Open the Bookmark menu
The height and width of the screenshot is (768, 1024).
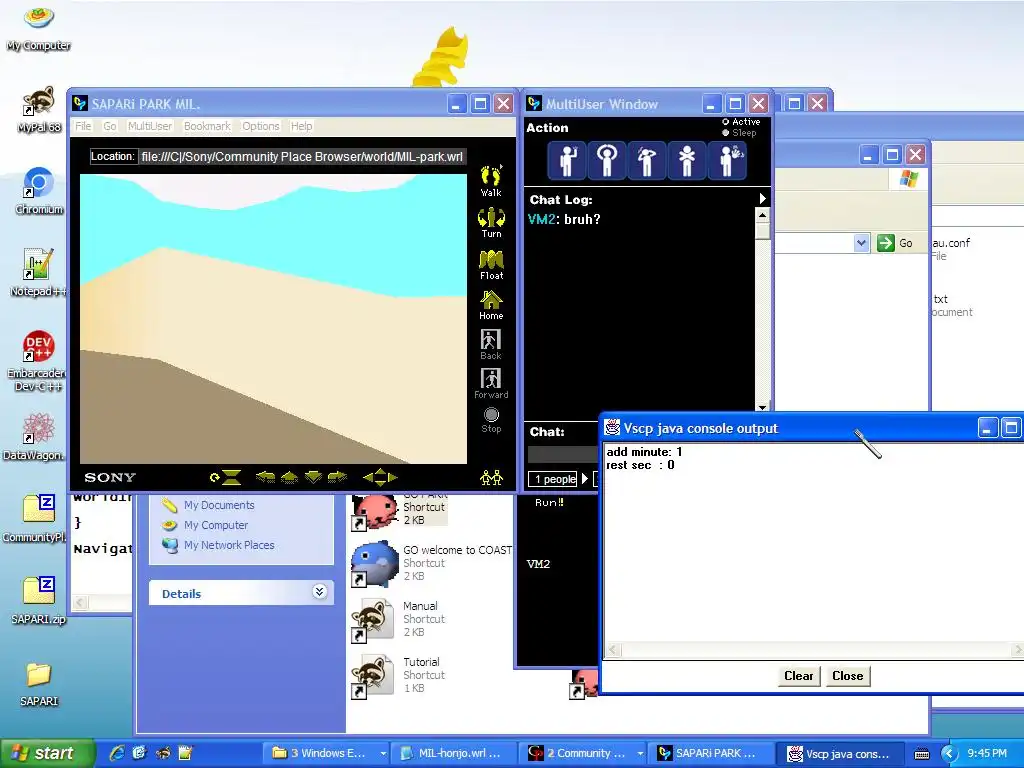[207, 126]
